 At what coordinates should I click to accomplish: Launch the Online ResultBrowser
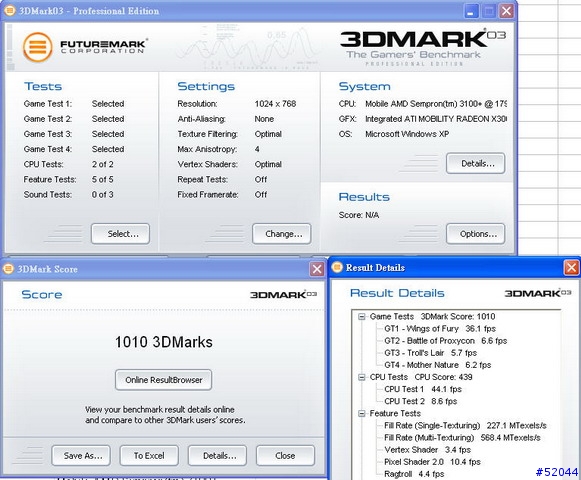coord(163,380)
